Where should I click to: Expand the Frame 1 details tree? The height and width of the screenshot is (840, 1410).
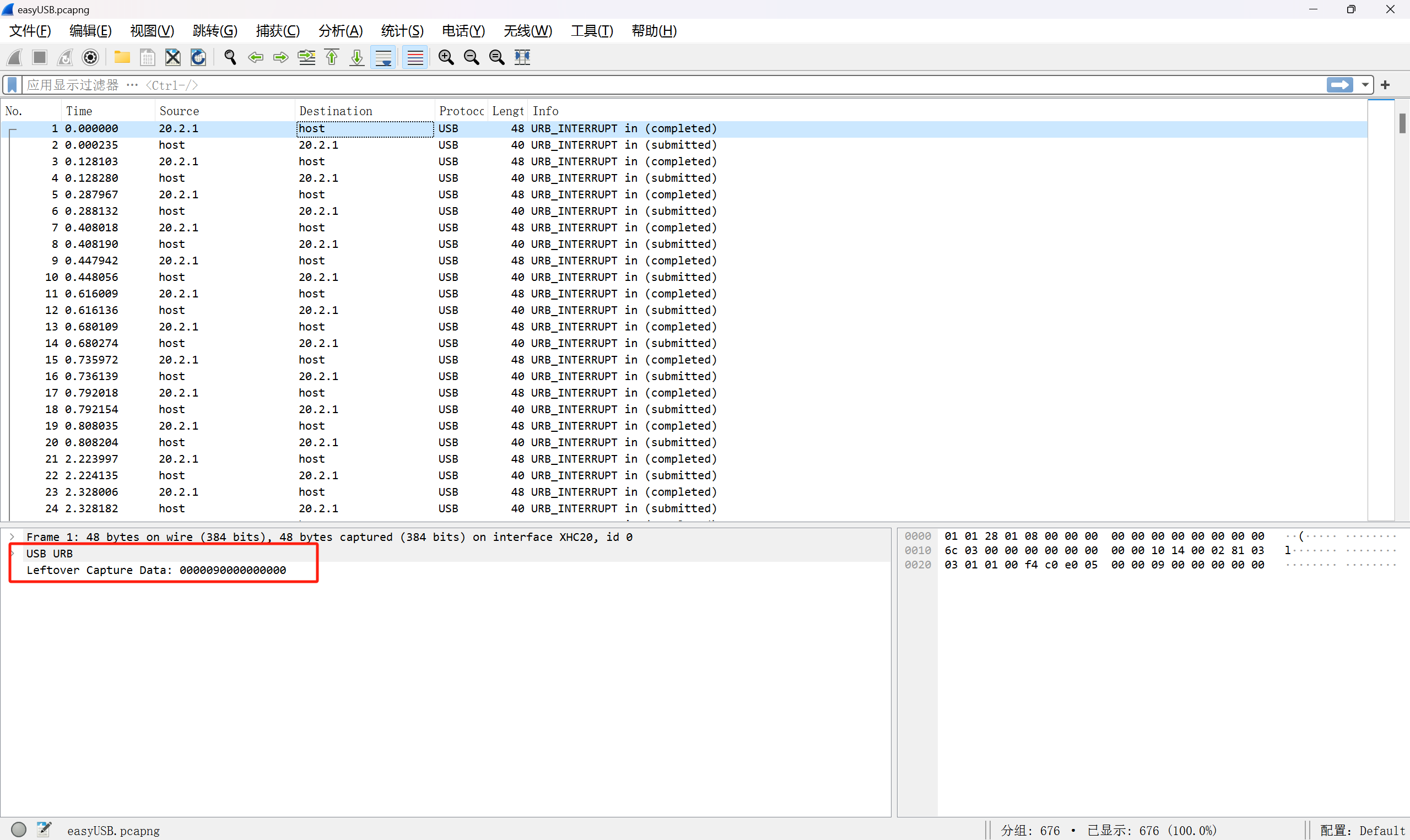pyautogui.click(x=12, y=536)
